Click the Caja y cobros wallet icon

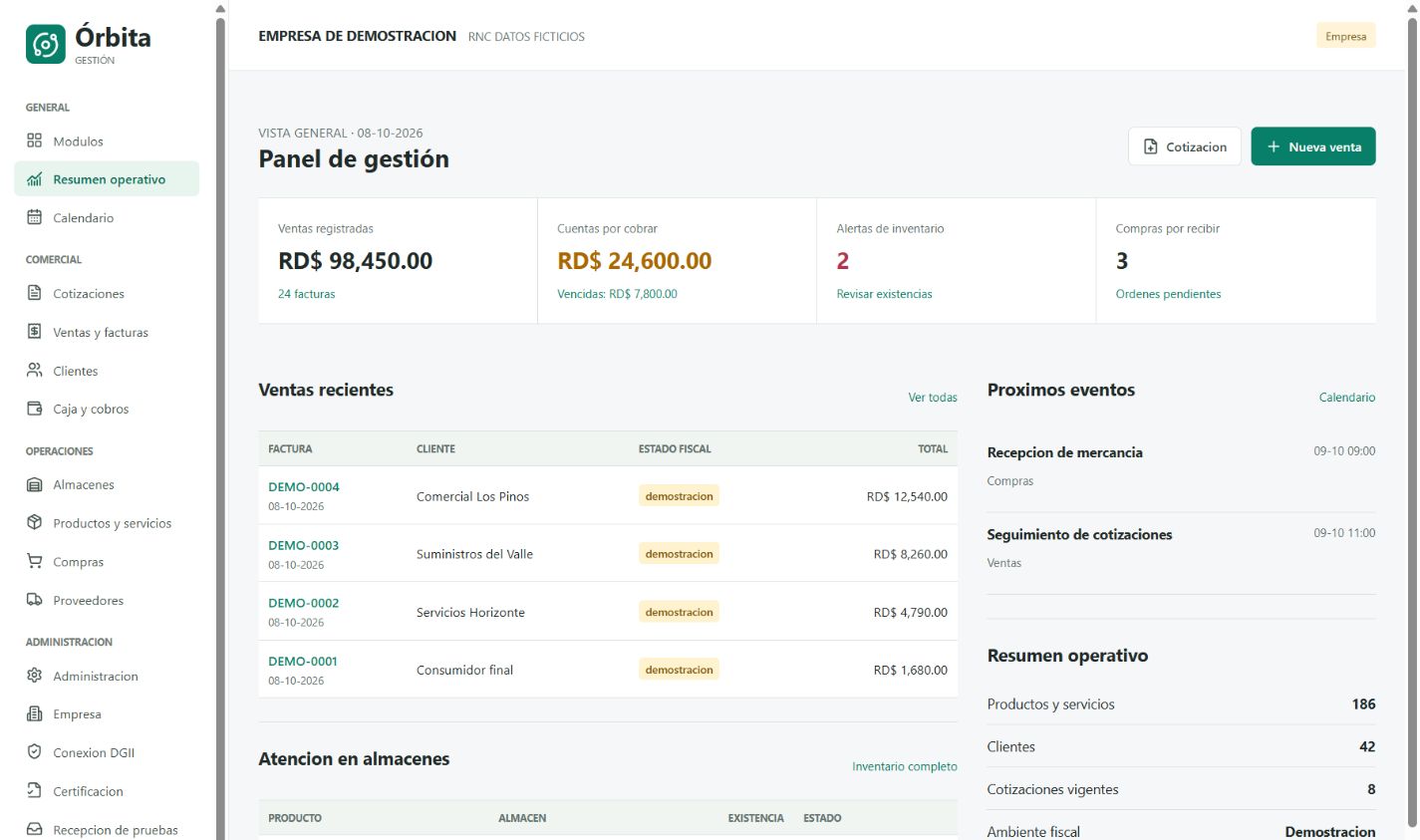pyautogui.click(x=34, y=409)
